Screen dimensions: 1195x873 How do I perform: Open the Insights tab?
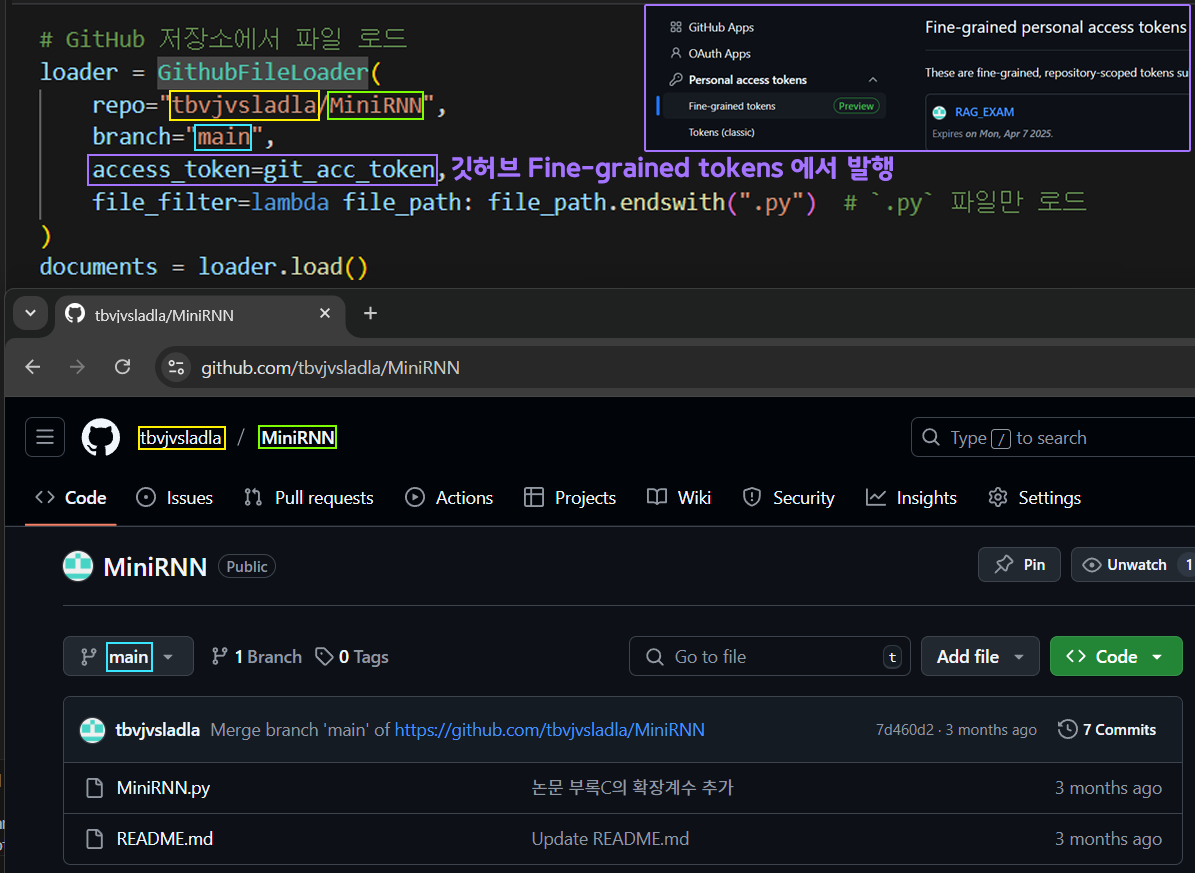[x=911, y=498]
